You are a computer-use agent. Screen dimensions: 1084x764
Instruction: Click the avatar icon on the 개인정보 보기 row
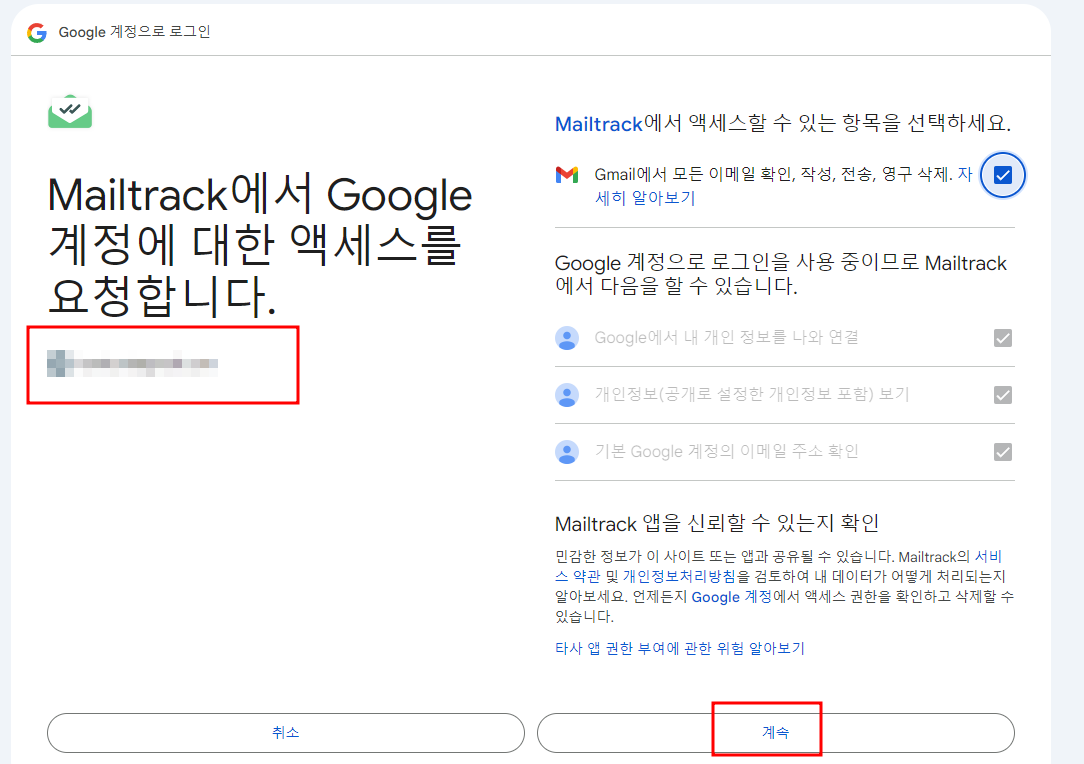(567, 395)
